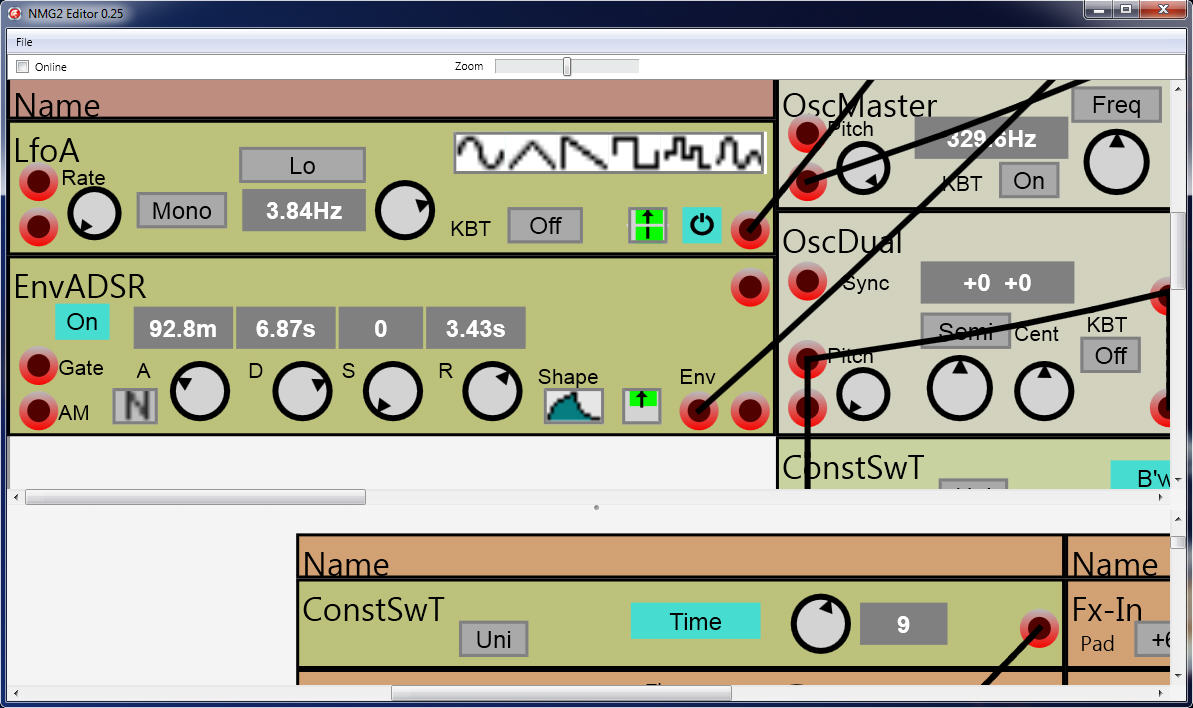Toggle OscMaster KBT On button

[1029, 180]
